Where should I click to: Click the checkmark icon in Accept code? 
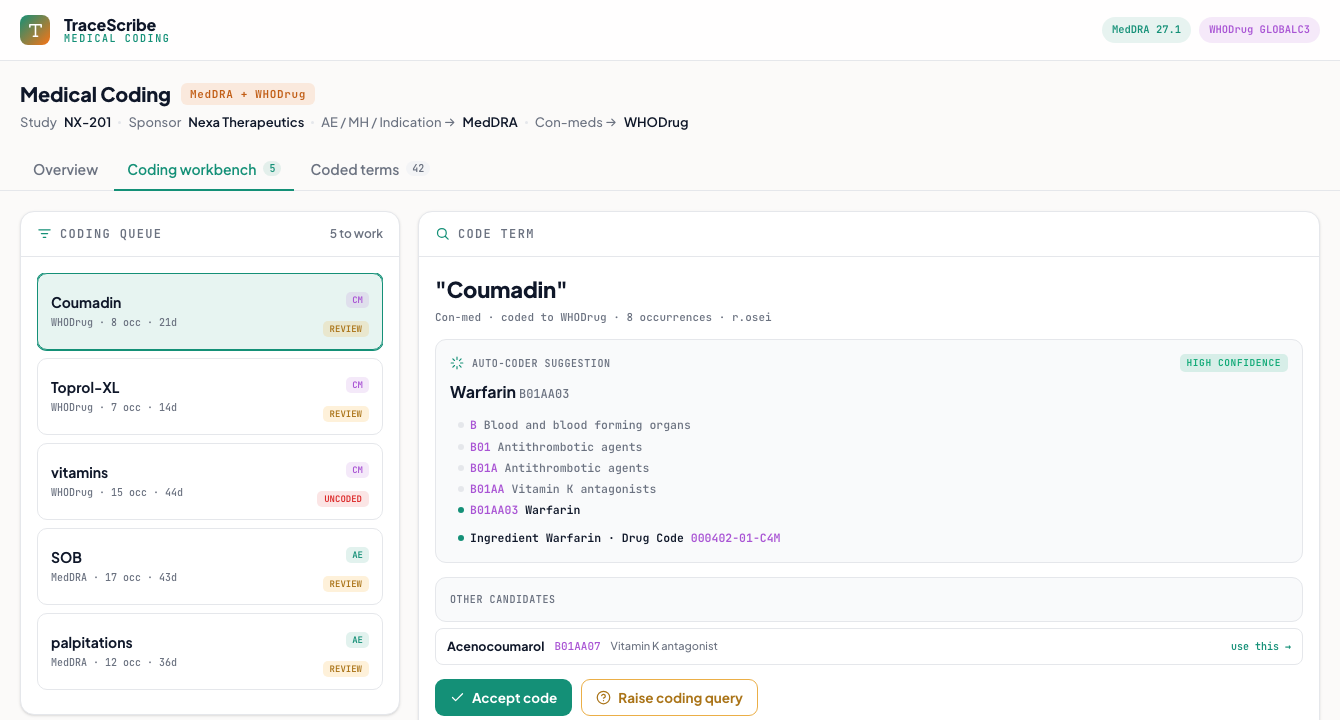[458, 698]
